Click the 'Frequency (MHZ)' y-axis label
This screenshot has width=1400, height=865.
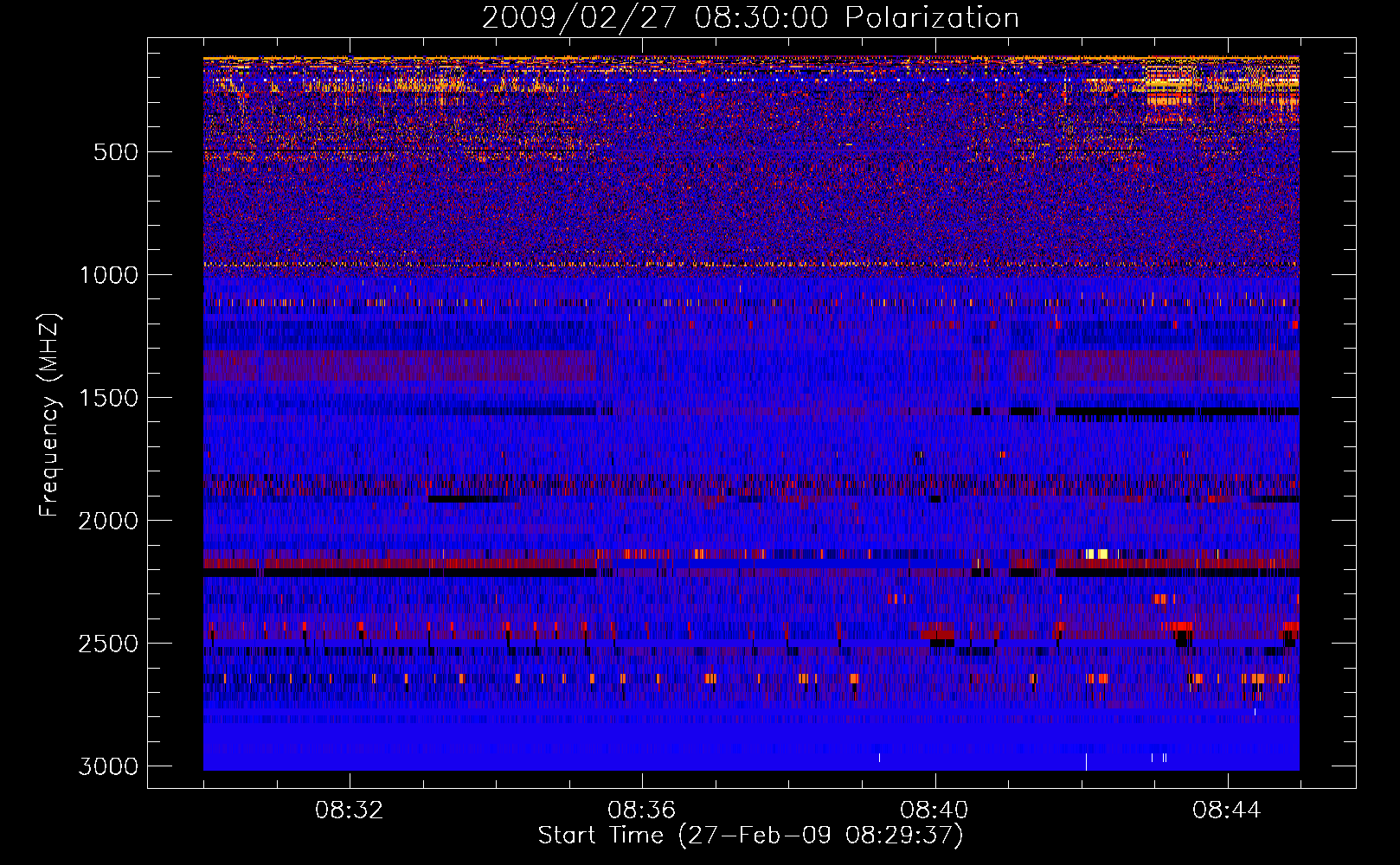(50, 415)
